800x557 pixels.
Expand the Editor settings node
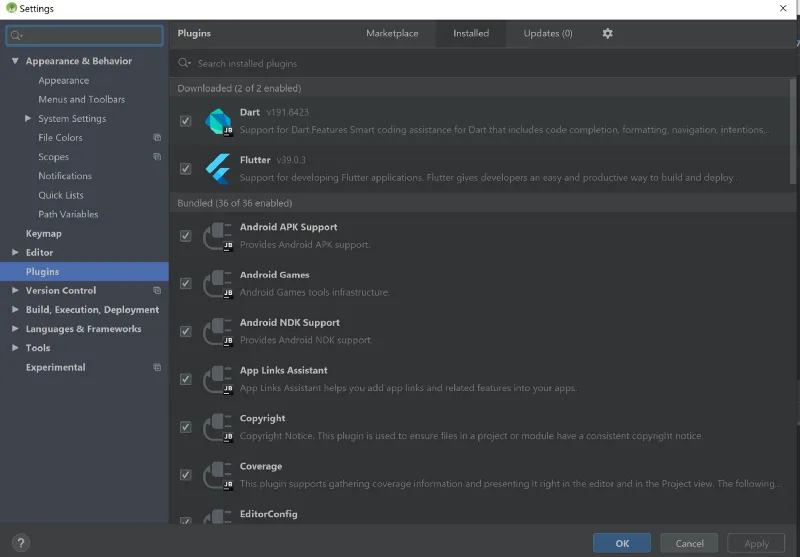(15, 252)
